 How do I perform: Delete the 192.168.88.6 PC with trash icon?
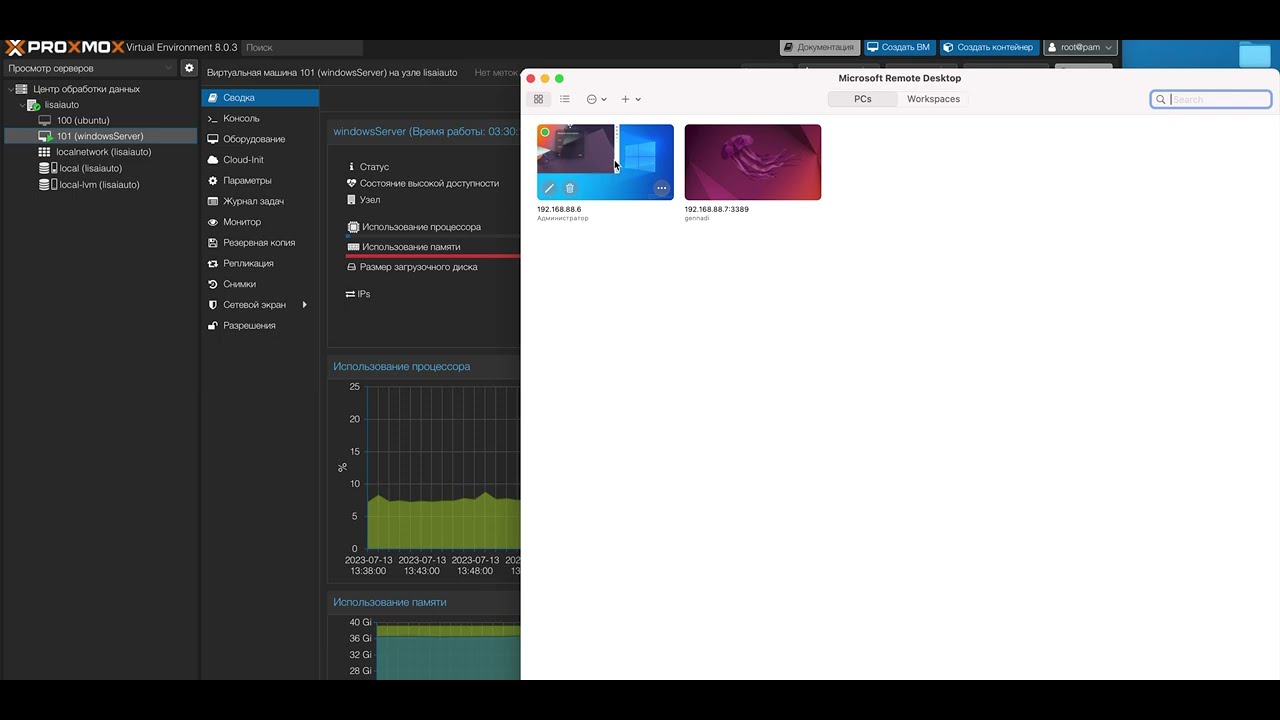click(570, 188)
